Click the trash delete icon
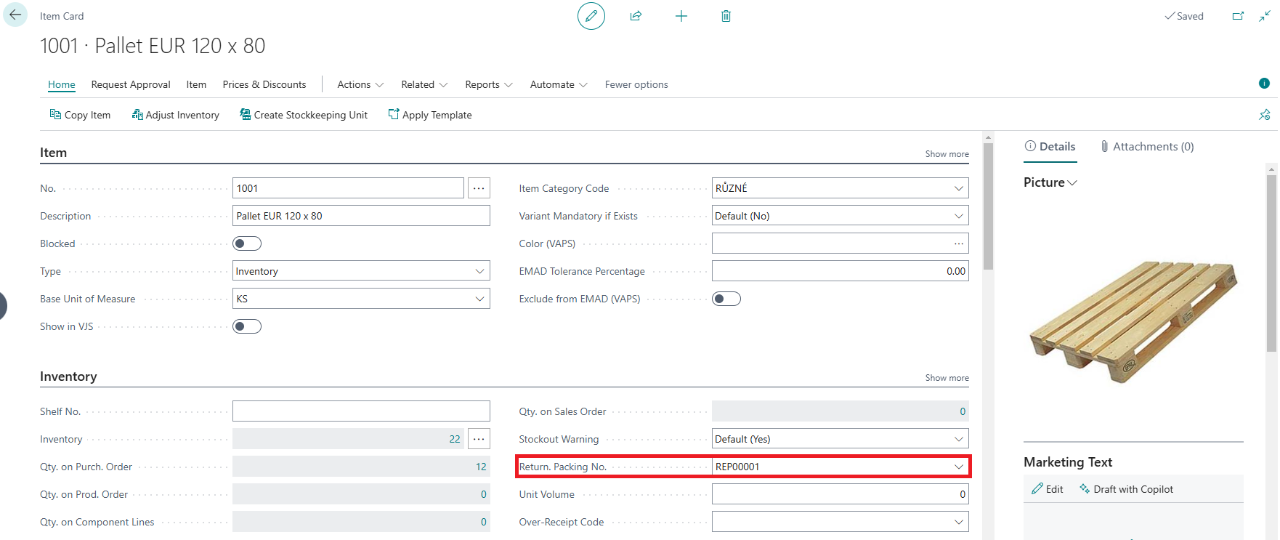The width and height of the screenshot is (1280, 540). (x=726, y=16)
